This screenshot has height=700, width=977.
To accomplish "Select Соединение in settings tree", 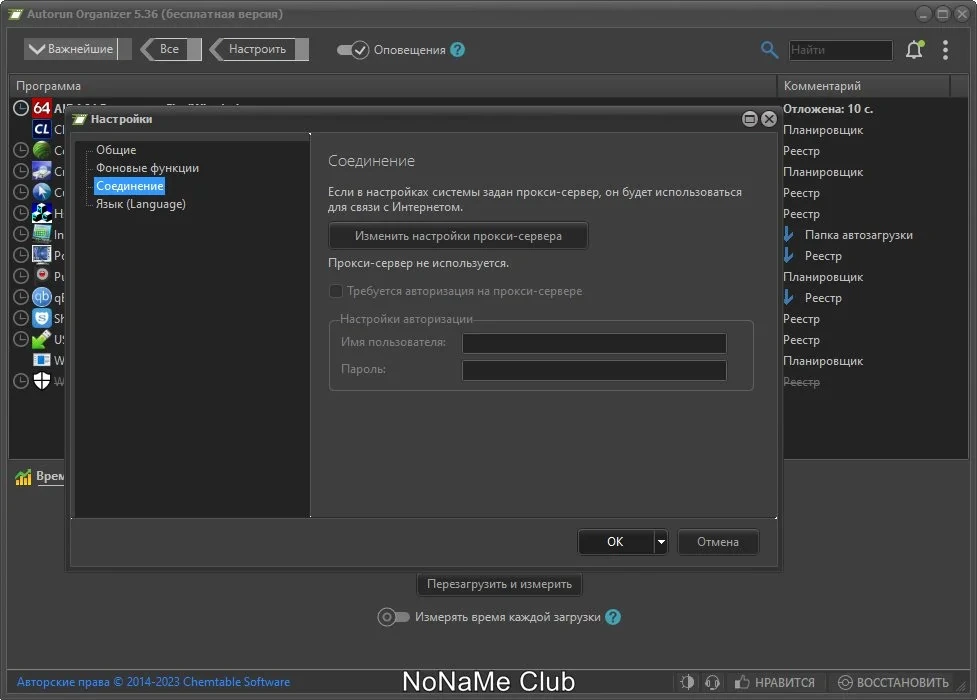I will [130, 186].
